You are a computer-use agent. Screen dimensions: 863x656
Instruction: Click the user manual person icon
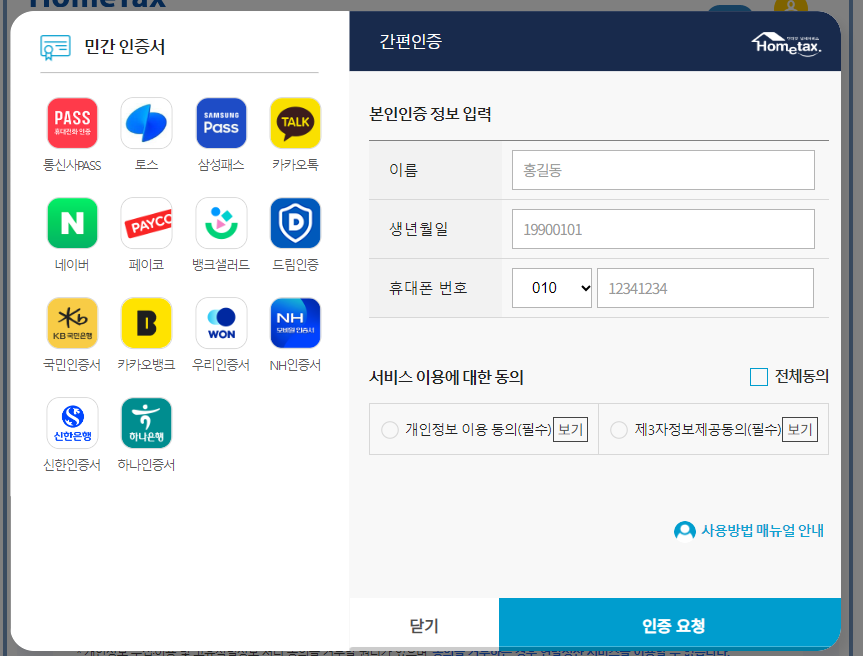coord(685,531)
